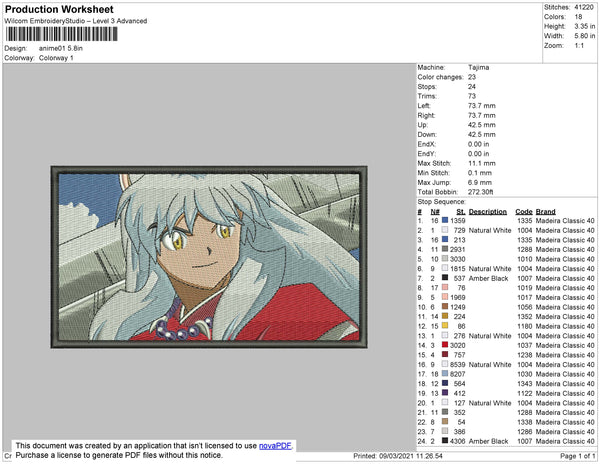Select the Colors value '18'
The width and height of the screenshot is (600, 464).
pyautogui.click(x=578, y=17)
